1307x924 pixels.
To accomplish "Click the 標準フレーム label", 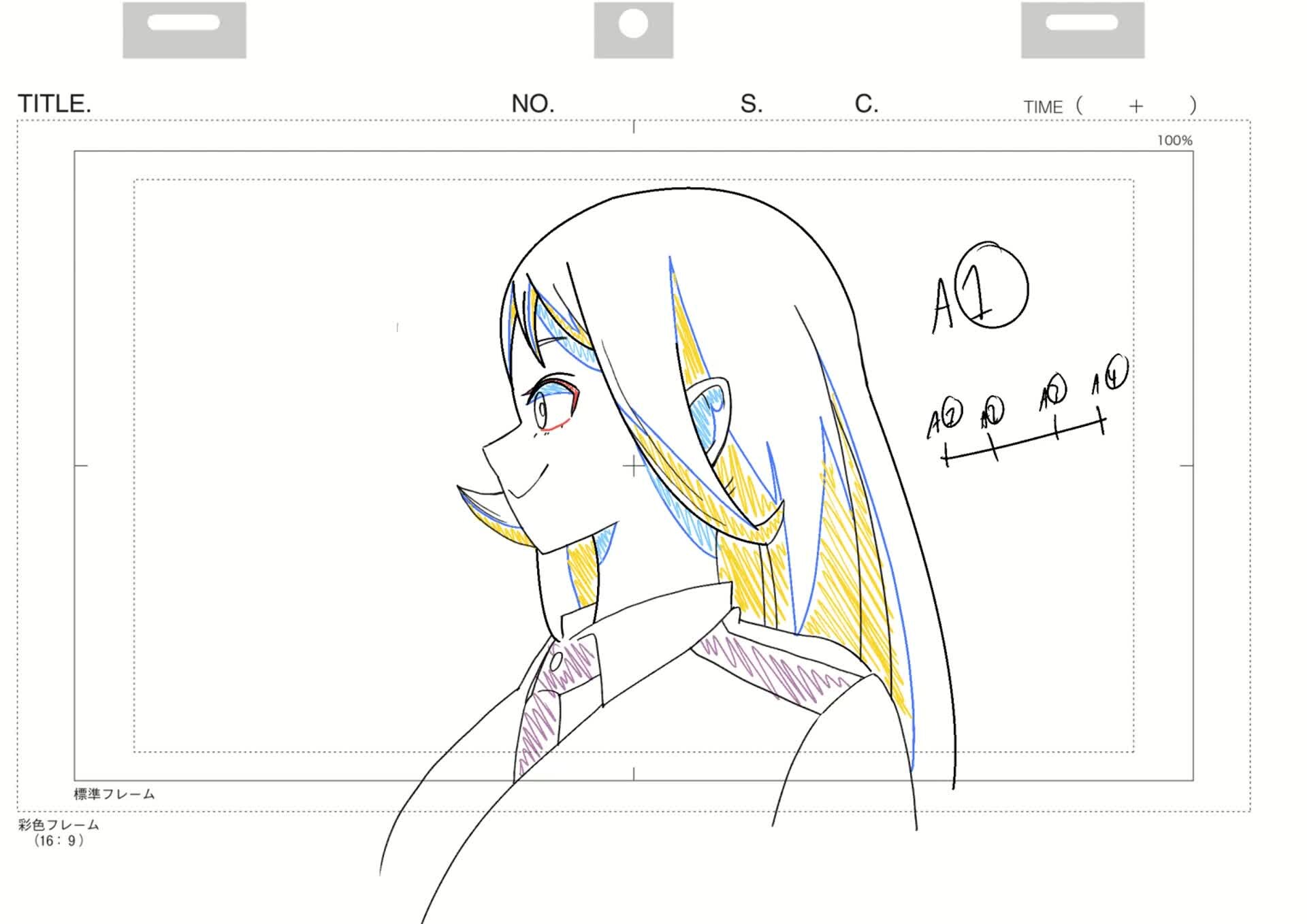I will [114, 794].
